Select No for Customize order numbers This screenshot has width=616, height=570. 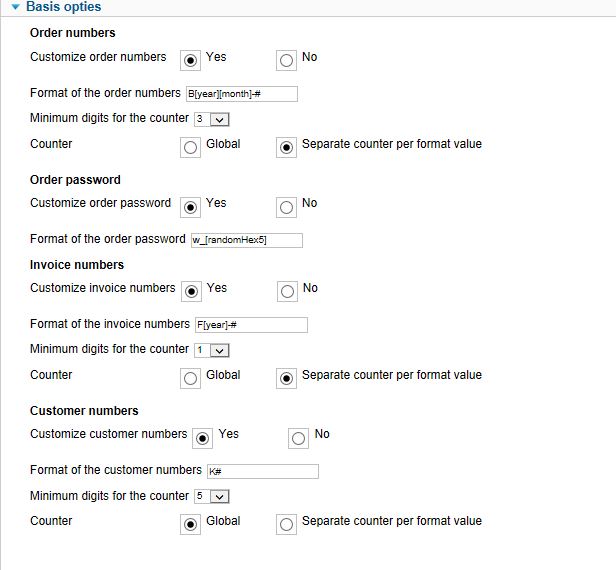tap(286, 60)
